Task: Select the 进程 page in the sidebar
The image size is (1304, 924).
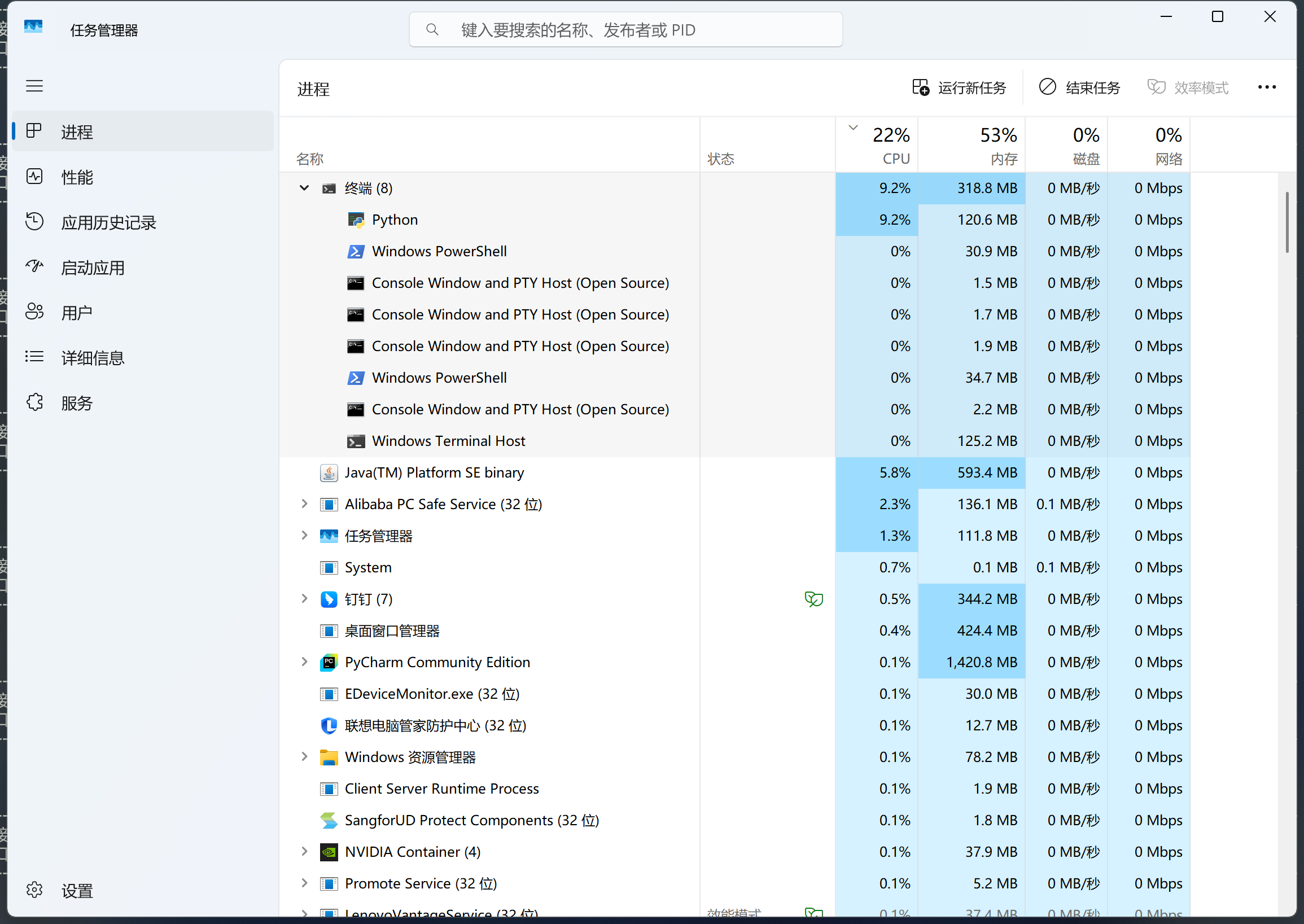Action: pos(77,132)
